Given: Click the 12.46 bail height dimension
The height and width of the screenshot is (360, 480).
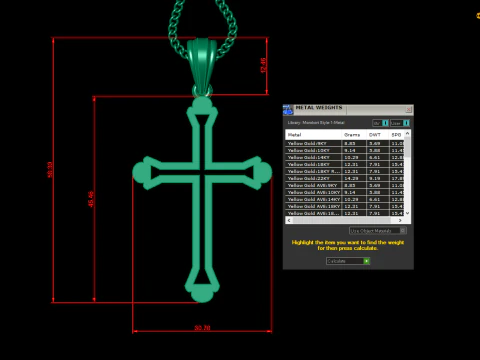Looking at the screenshot, I should (263, 66).
